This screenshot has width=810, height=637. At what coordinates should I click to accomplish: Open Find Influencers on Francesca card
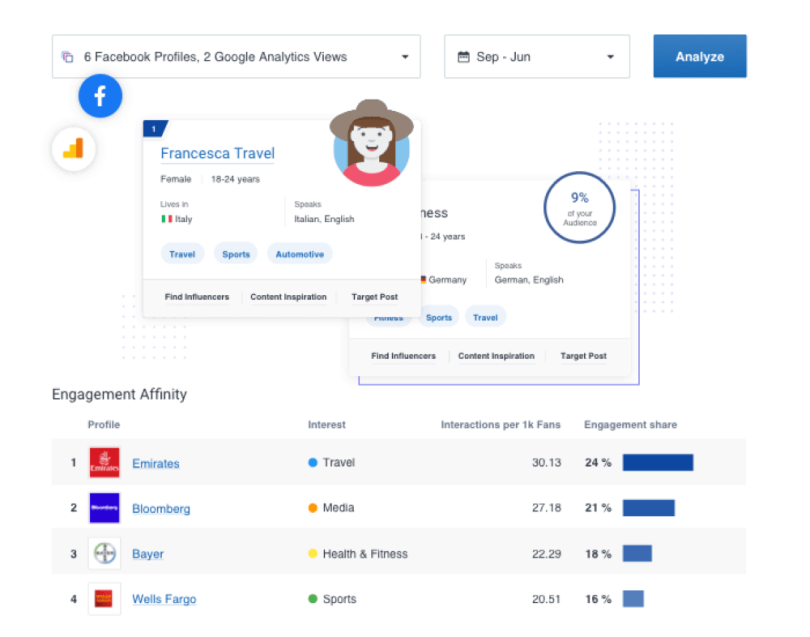click(x=197, y=297)
